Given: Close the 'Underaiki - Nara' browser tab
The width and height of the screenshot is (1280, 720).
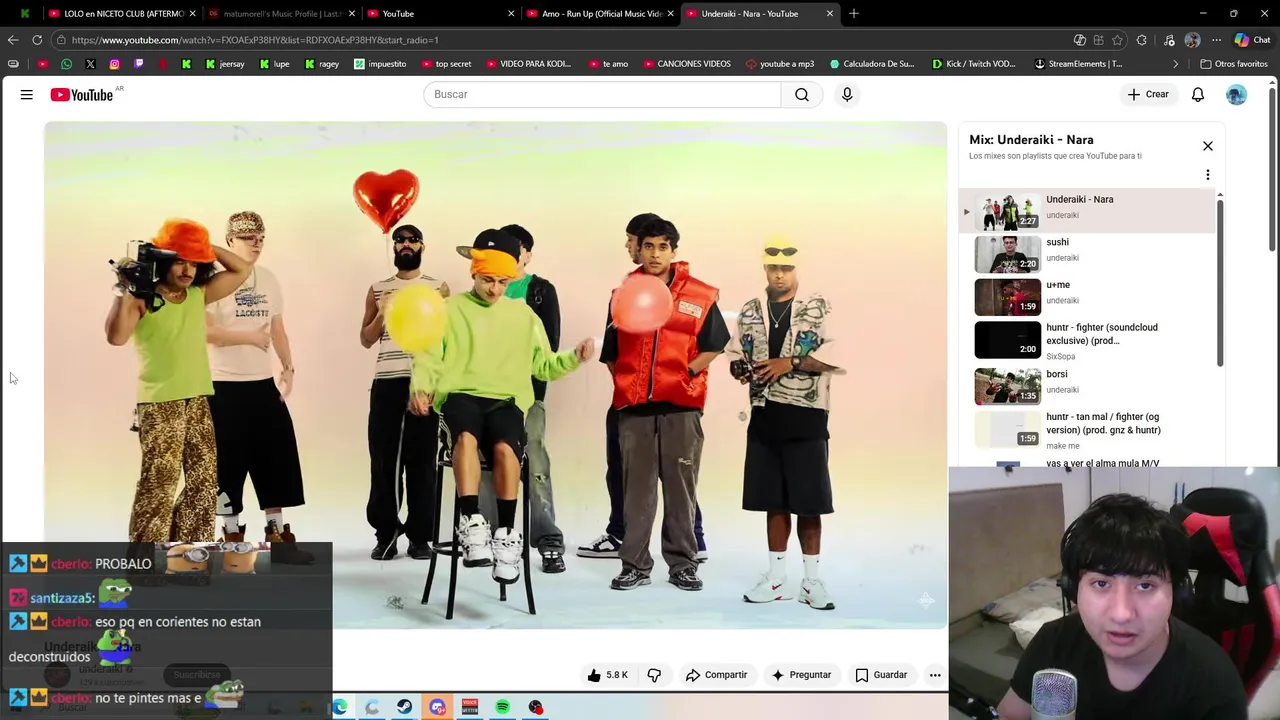Looking at the screenshot, I should (830, 14).
